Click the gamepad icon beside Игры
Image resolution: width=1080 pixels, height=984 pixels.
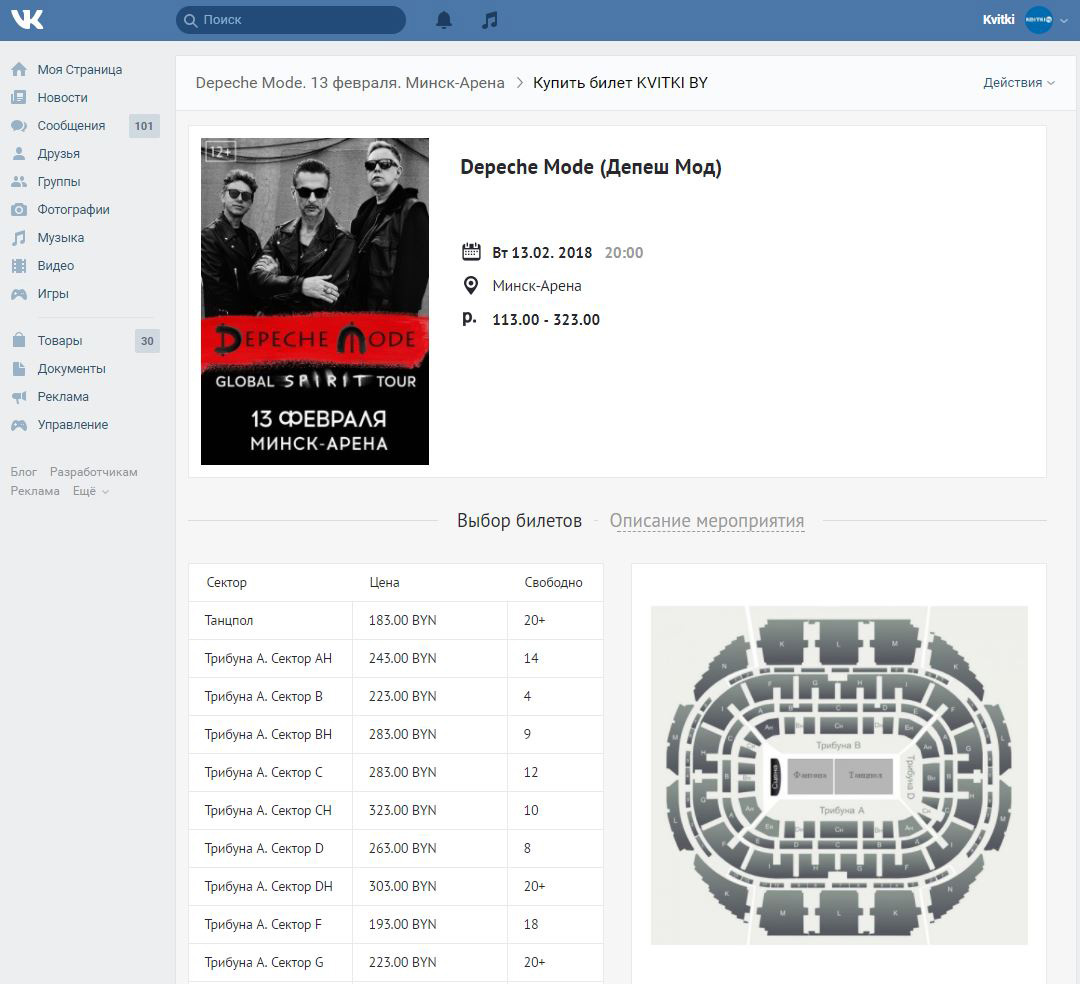coord(19,294)
